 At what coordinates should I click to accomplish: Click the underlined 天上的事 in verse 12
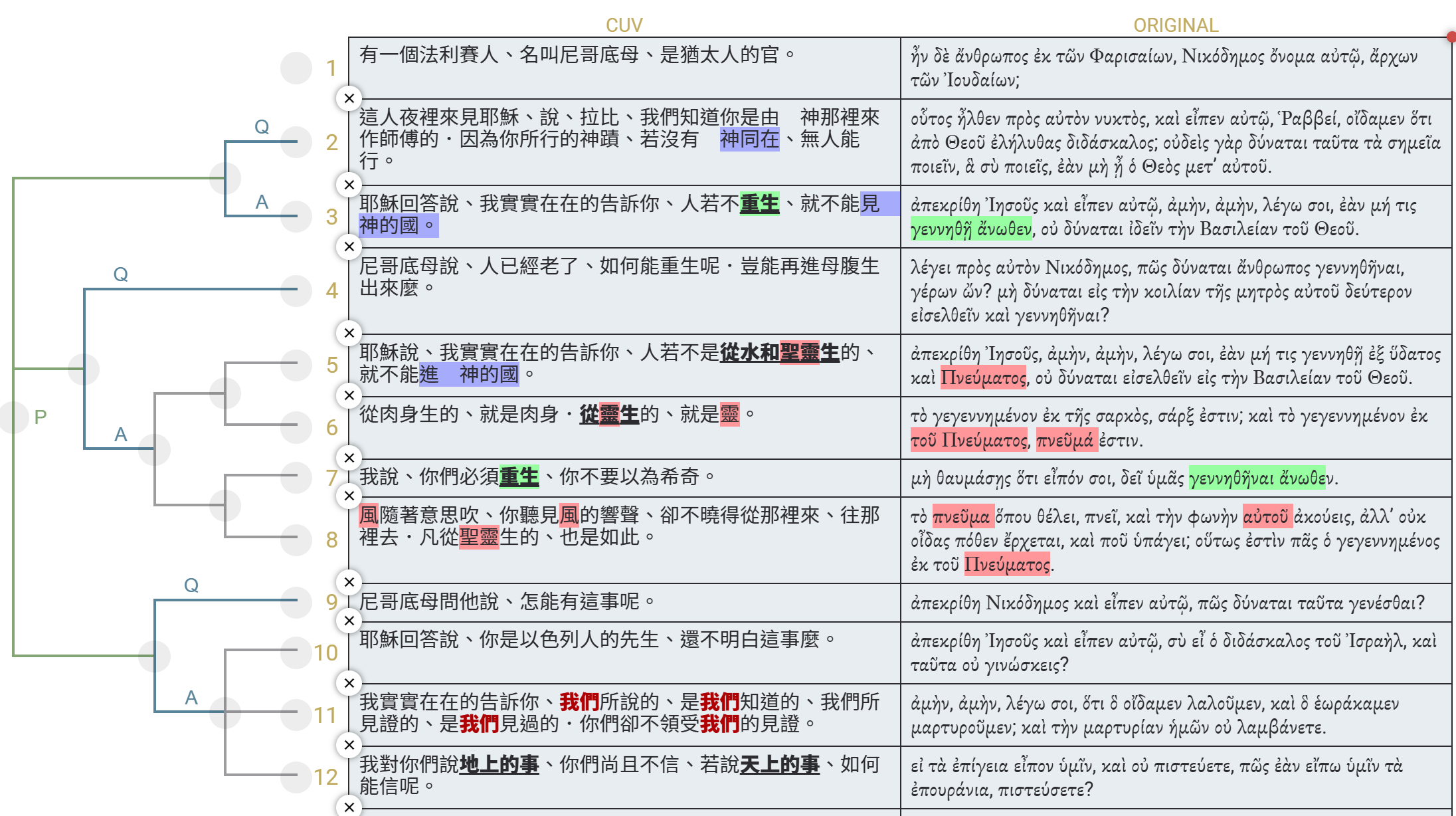[x=779, y=764]
